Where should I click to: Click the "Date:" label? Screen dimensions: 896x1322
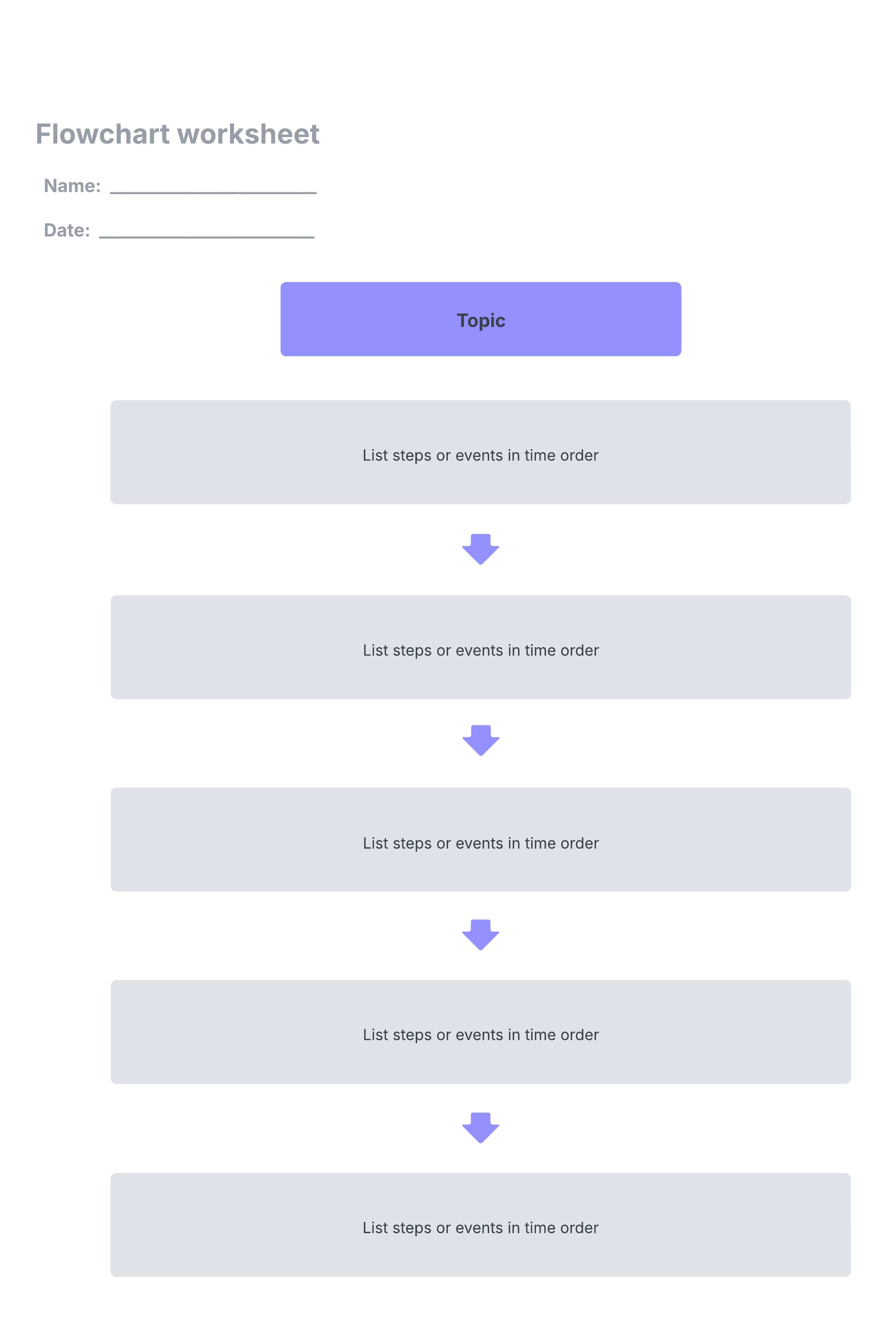click(66, 230)
